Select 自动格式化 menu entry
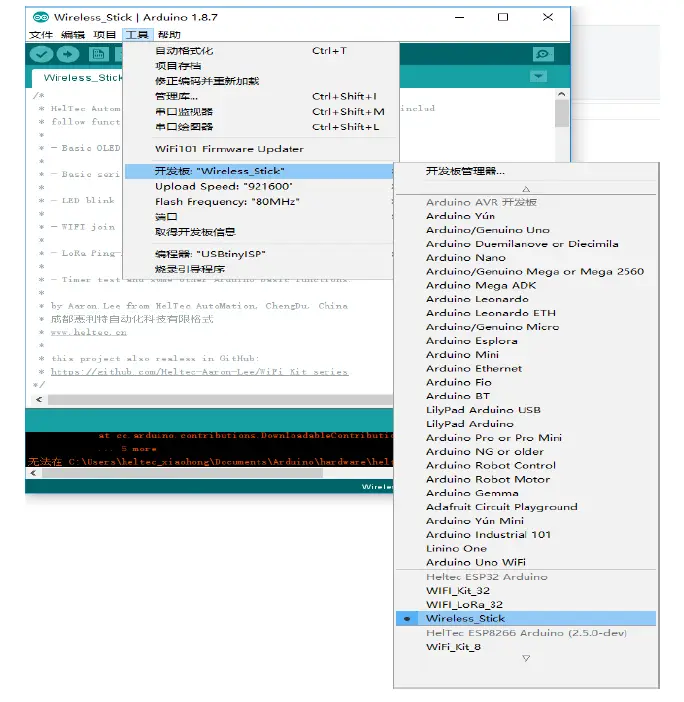 point(259,51)
